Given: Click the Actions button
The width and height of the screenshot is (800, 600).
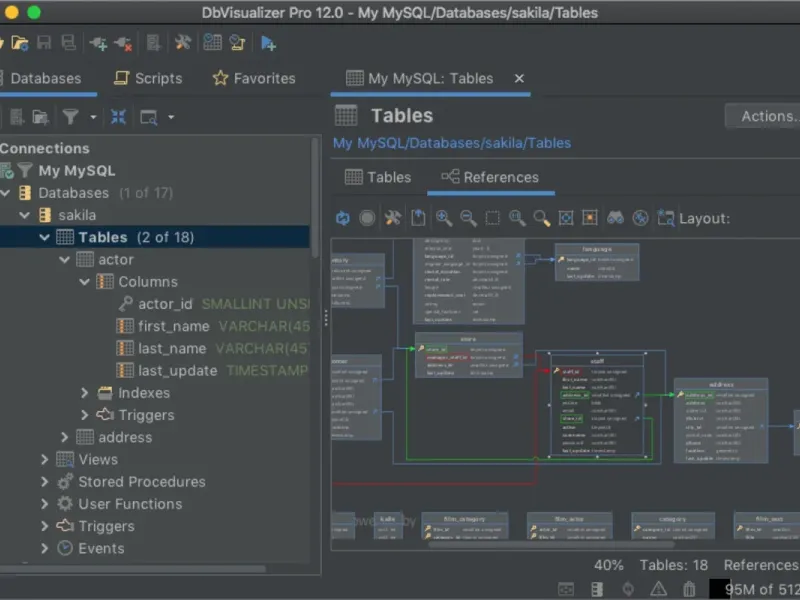Looking at the screenshot, I should pos(765,116).
